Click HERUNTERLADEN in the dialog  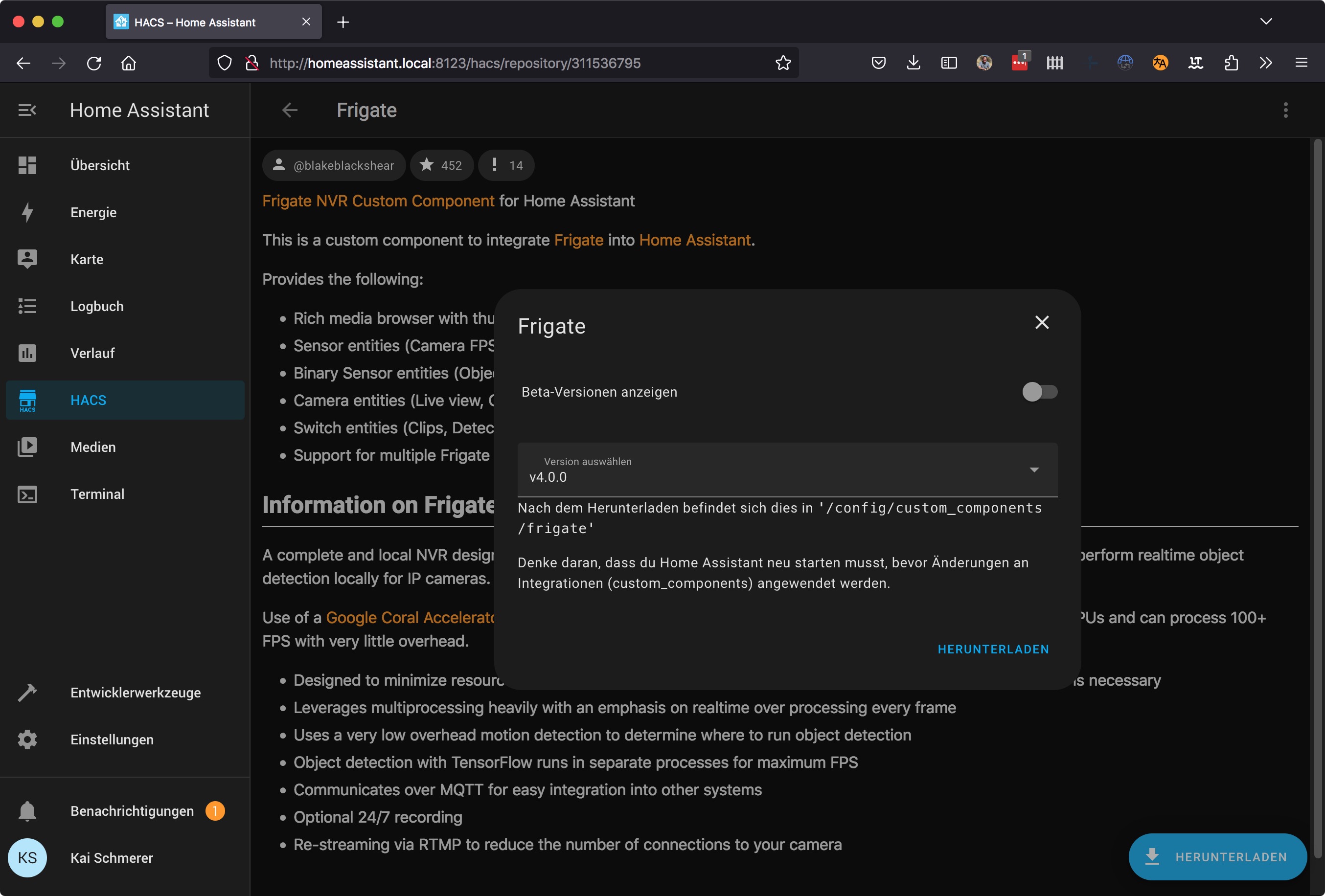pyautogui.click(x=993, y=649)
